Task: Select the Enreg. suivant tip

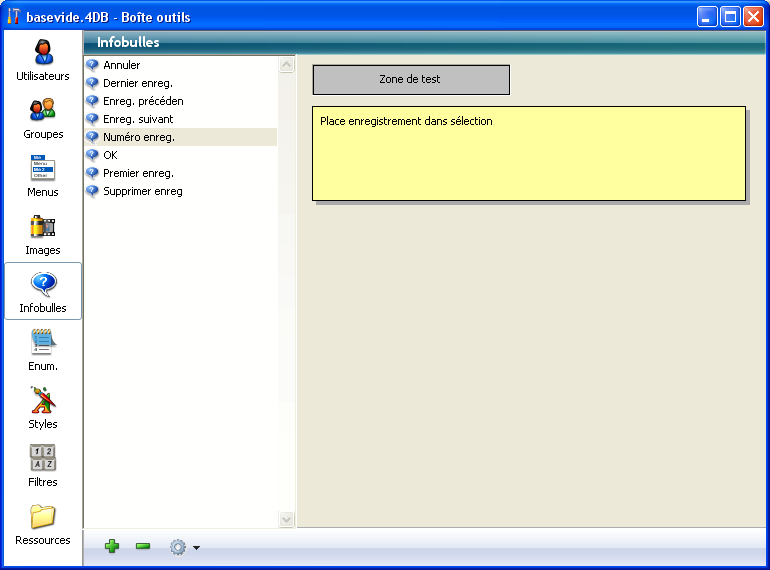Action: tap(181, 119)
